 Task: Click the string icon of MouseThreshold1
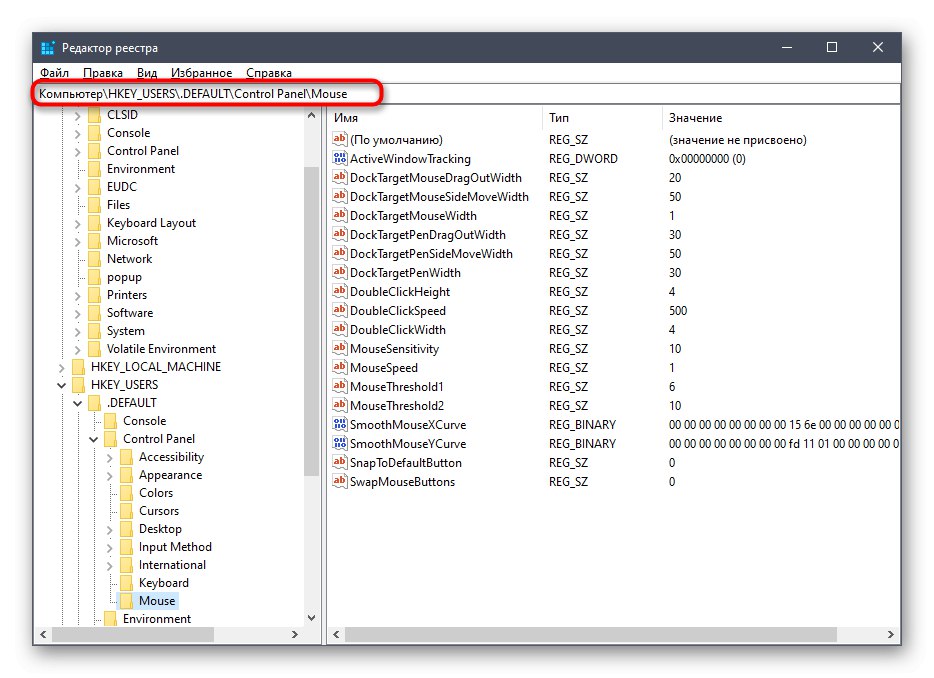[340, 387]
